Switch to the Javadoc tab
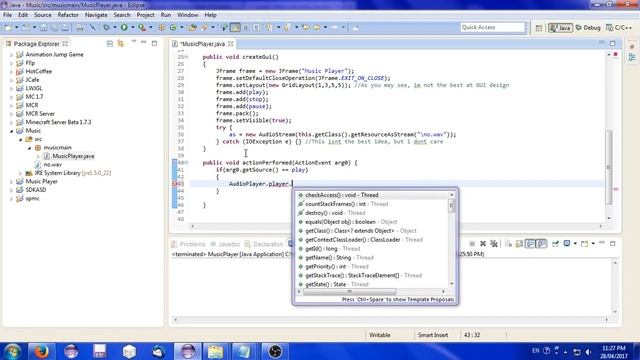The height and width of the screenshot is (360, 640). tap(225, 244)
